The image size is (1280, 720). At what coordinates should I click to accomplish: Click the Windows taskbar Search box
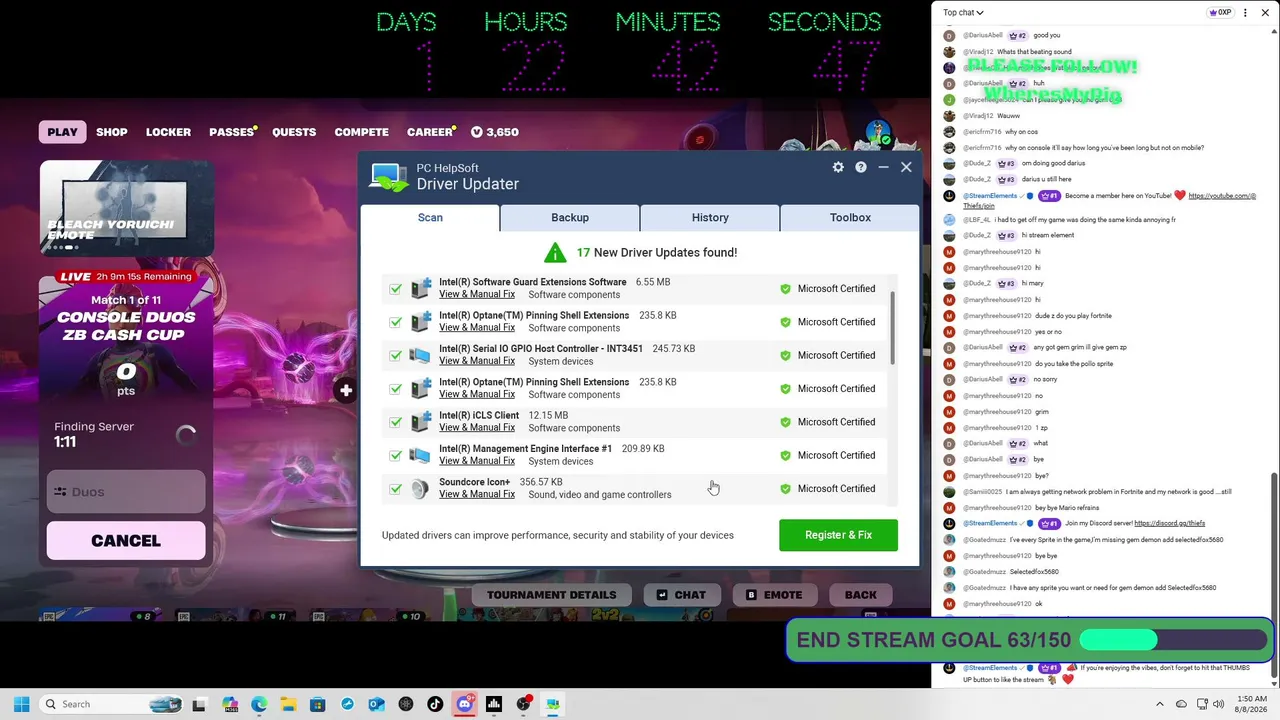(111, 704)
